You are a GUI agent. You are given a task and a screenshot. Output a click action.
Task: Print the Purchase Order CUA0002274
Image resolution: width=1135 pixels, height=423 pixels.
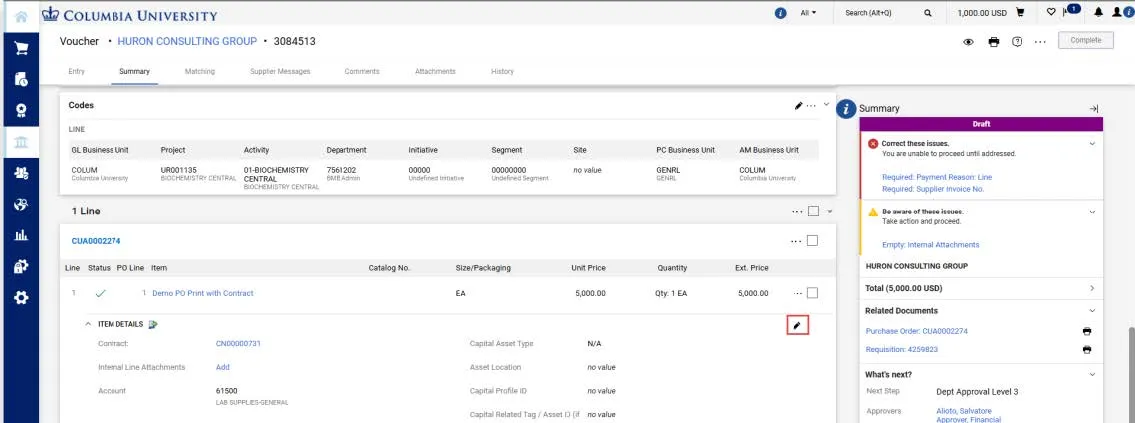click(x=1087, y=331)
